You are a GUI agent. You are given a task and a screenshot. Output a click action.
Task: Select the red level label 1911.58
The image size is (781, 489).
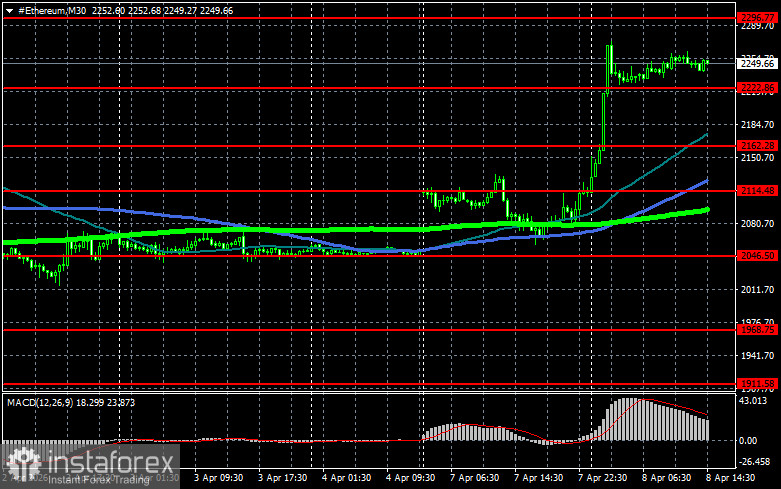point(757,383)
